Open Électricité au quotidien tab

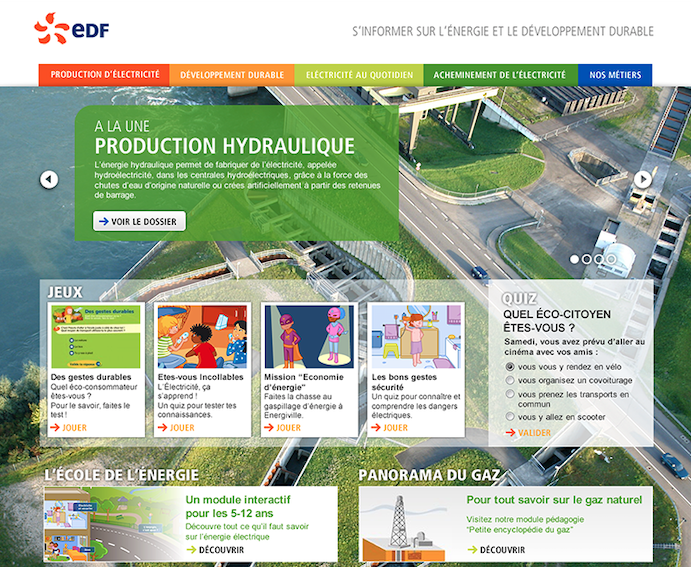[359, 75]
